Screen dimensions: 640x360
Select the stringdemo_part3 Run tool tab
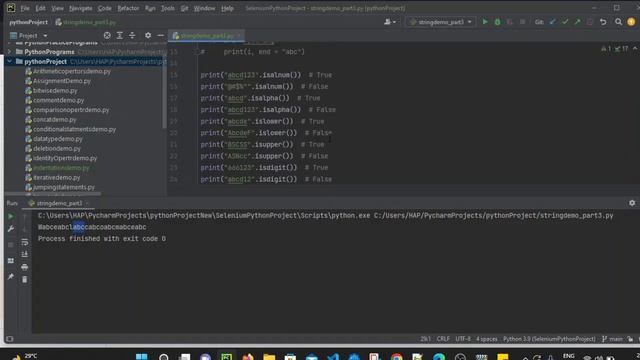tap(59, 203)
